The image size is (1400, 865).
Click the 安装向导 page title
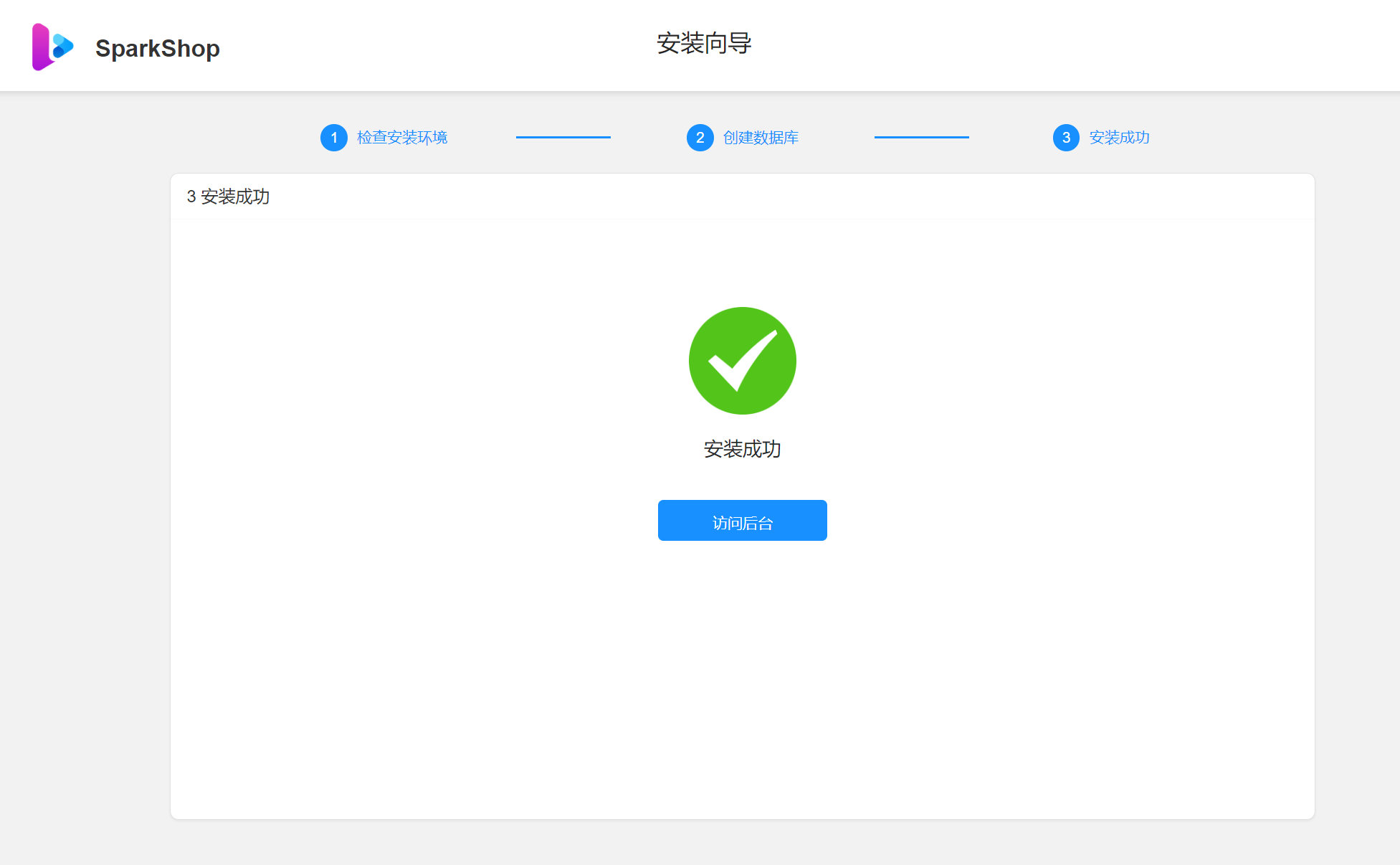[x=703, y=44]
